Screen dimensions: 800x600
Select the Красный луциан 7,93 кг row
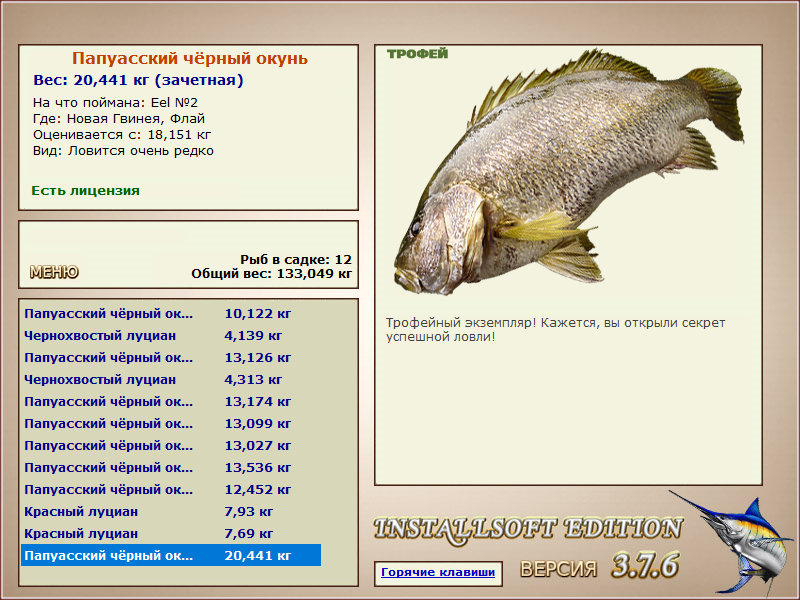pyautogui.click(x=171, y=511)
